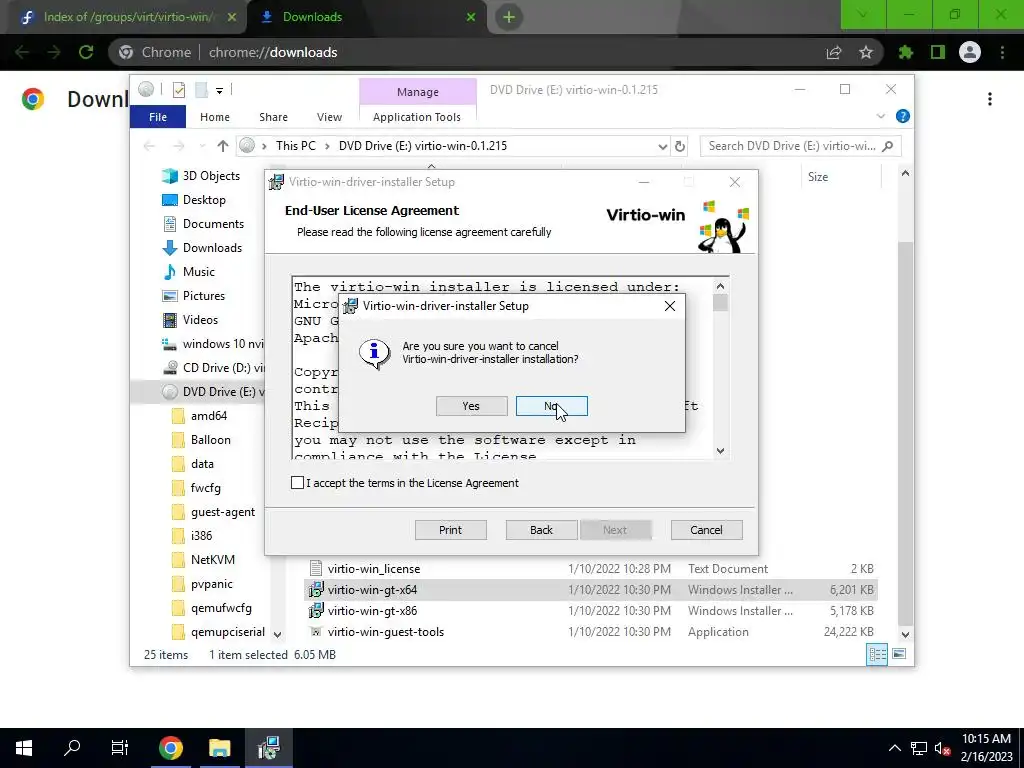Viewport: 1024px width, 768px height.
Task: Toggle Chrome side panel icon
Action: tap(938, 52)
